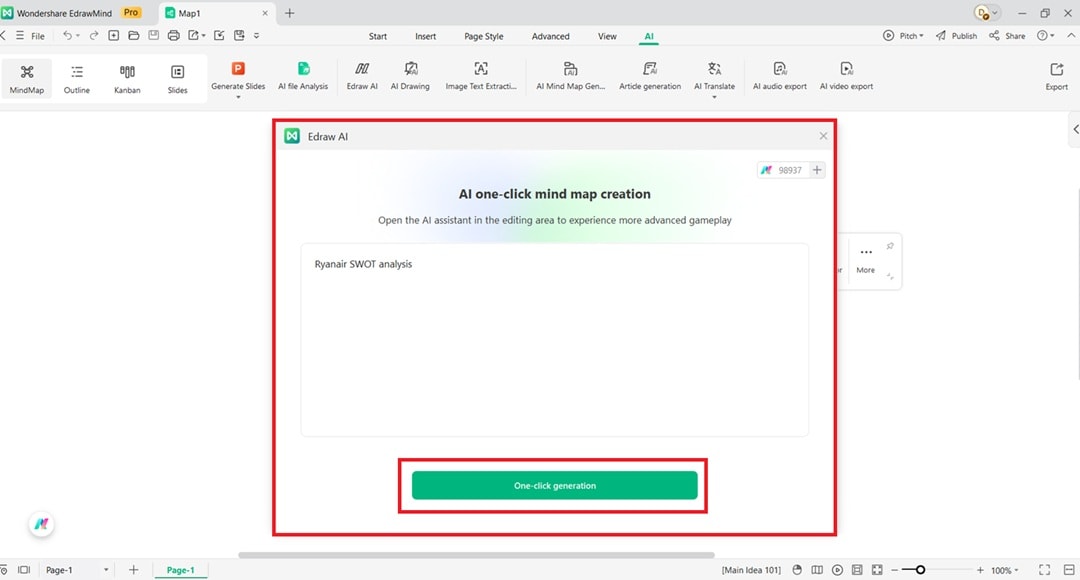The width and height of the screenshot is (1080, 580).
Task: Add a new page with plus button
Action: coord(134,570)
